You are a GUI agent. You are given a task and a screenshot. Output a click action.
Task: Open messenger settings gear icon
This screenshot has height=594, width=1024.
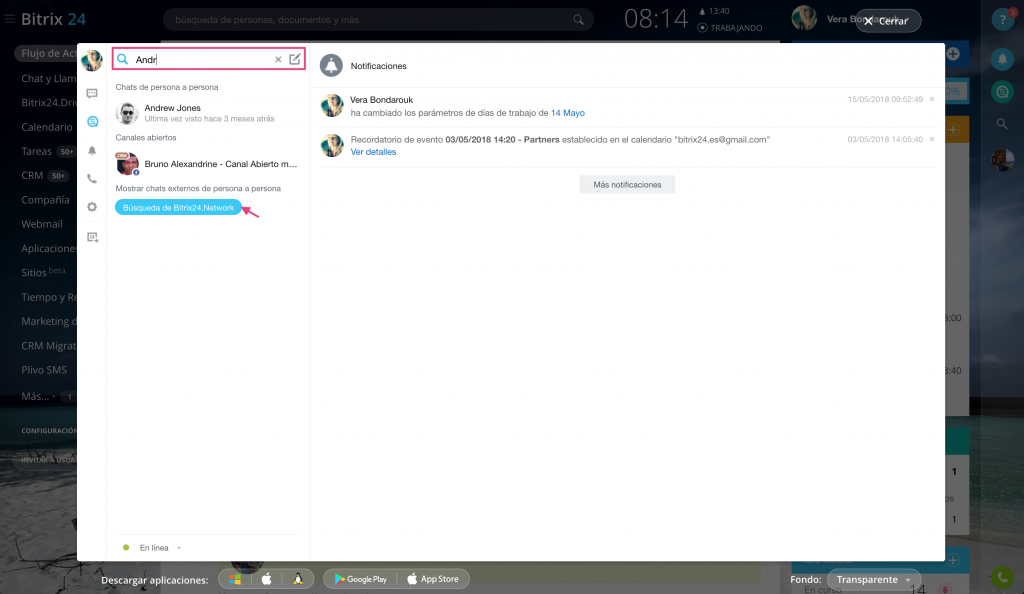pos(92,207)
